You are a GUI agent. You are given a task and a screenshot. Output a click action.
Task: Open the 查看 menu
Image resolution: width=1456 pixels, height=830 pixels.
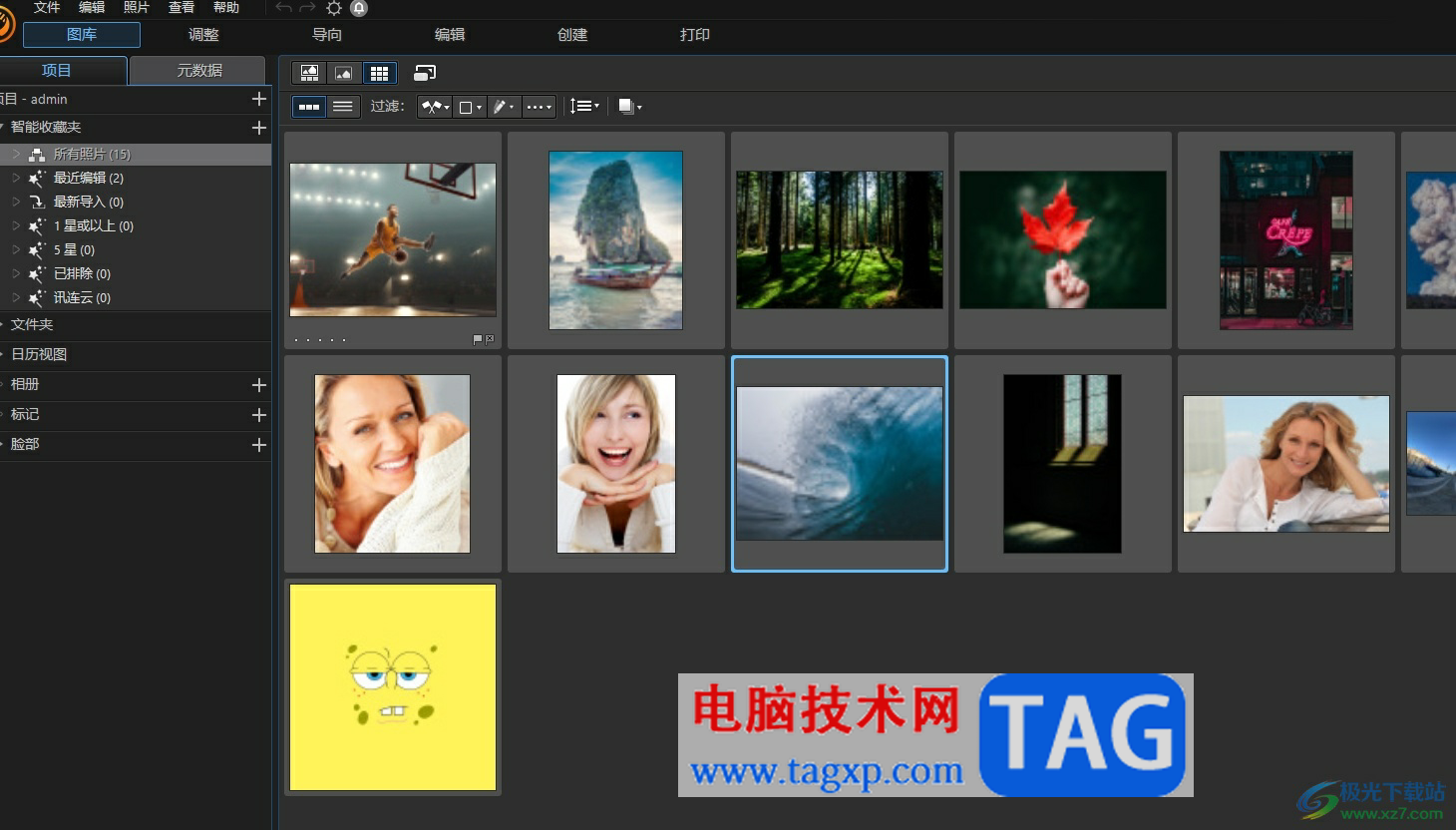[182, 8]
